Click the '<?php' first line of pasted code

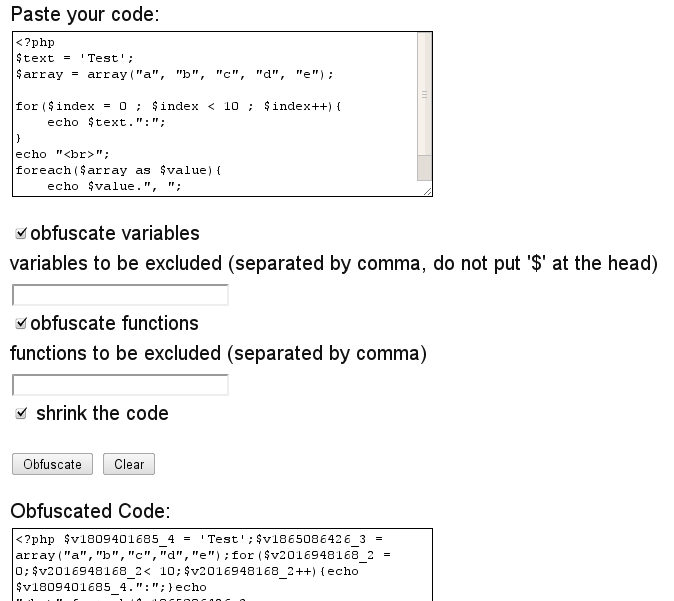click(x=35, y=43)
